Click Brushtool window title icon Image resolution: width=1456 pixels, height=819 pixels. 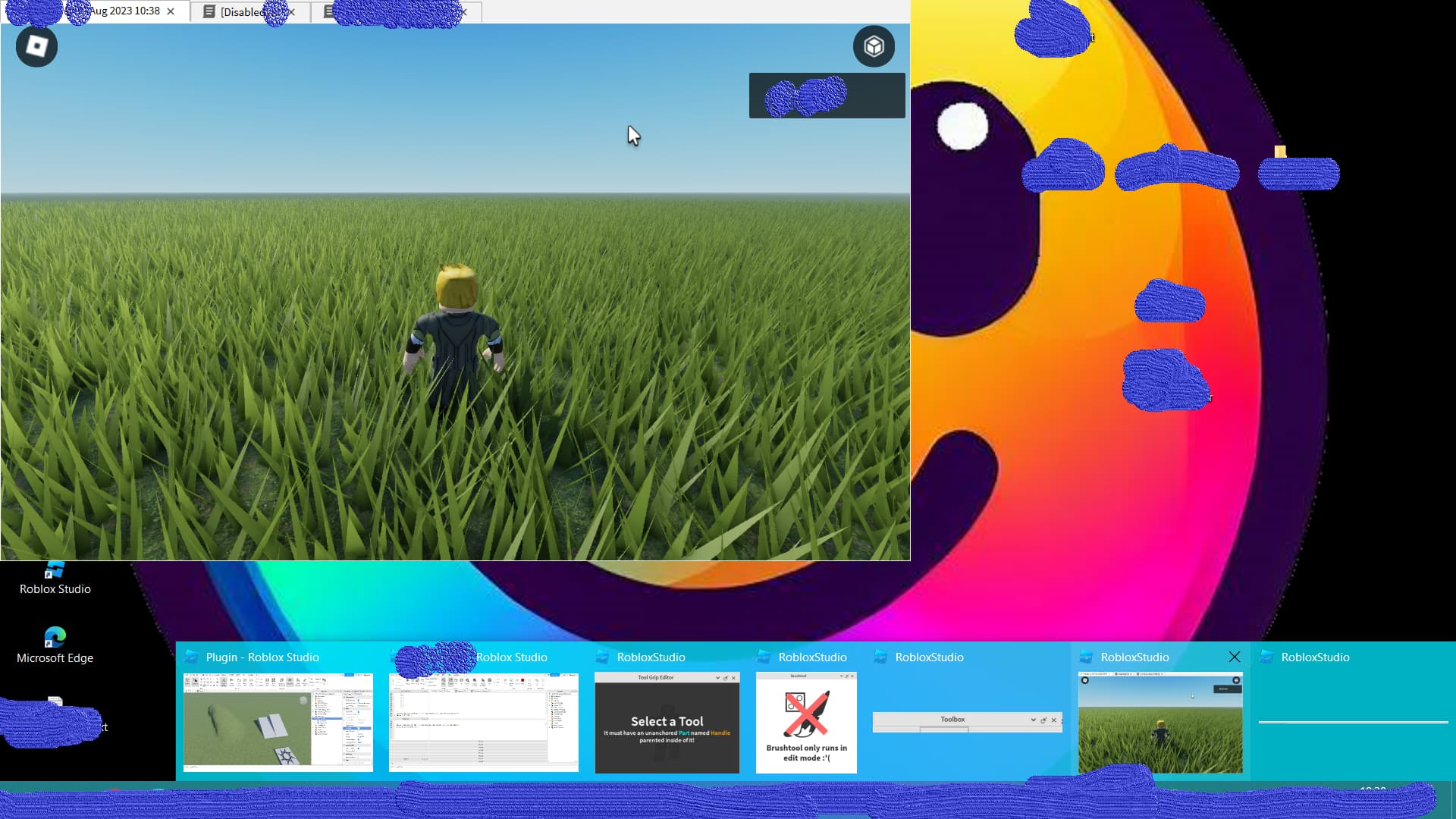pos(764,657)
